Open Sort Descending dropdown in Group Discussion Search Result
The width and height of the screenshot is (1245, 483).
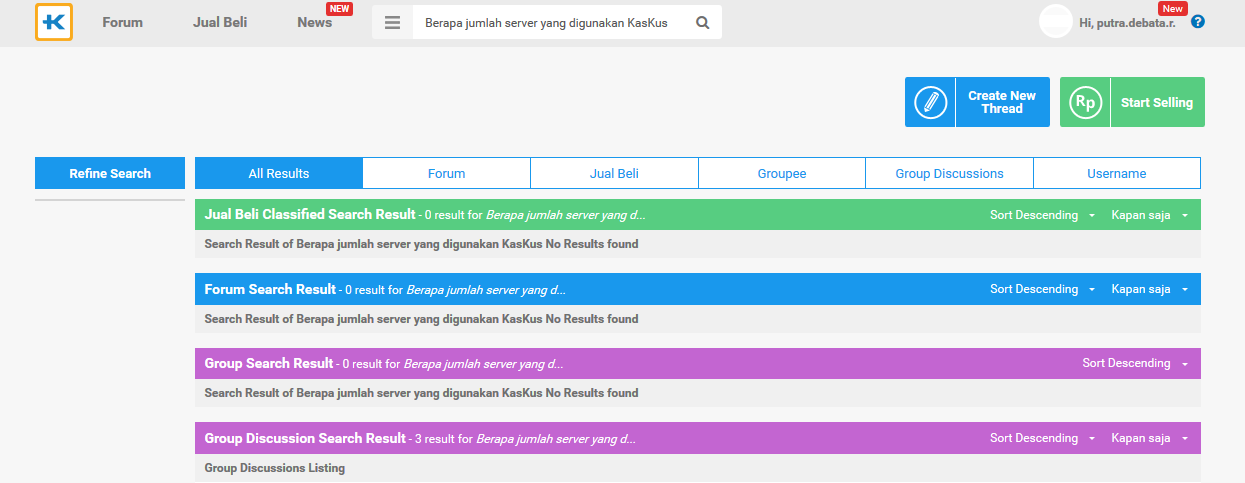tap(1042, 438)
